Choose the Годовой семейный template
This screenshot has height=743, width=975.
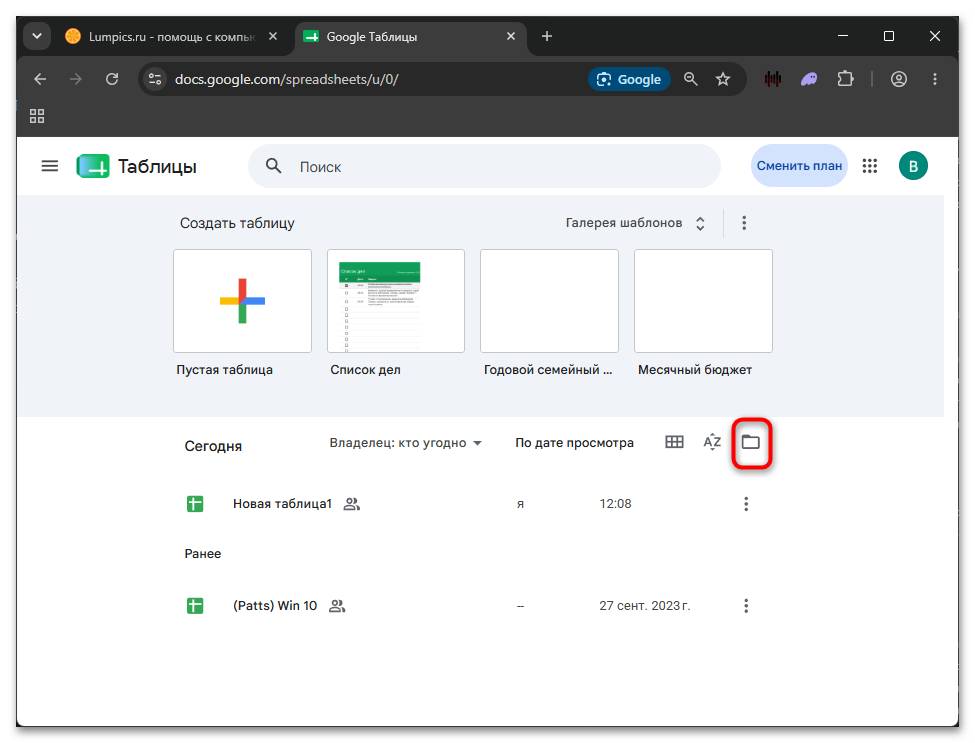(x=550, y=301)
